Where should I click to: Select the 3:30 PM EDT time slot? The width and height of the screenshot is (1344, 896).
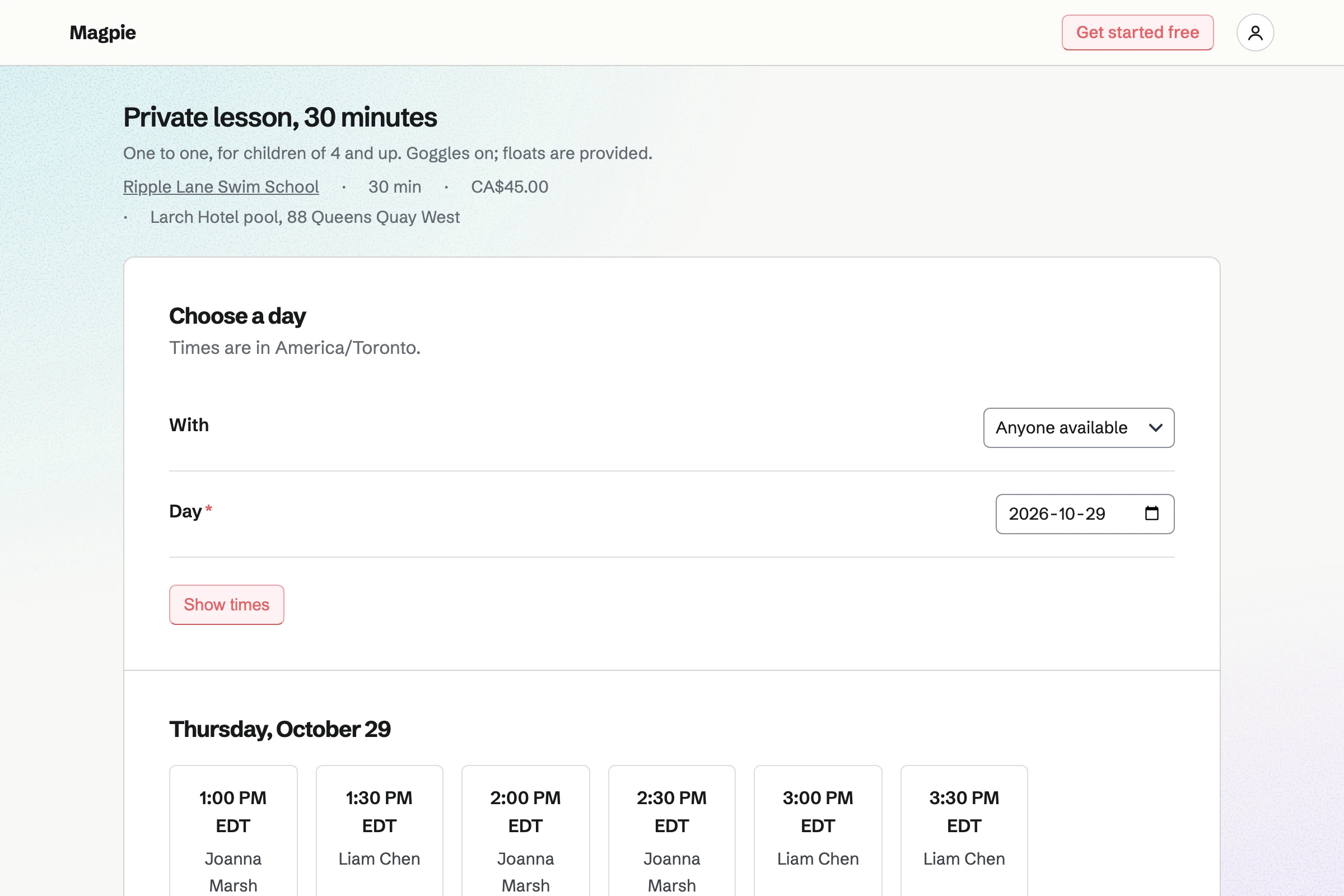tap(964, 831)
